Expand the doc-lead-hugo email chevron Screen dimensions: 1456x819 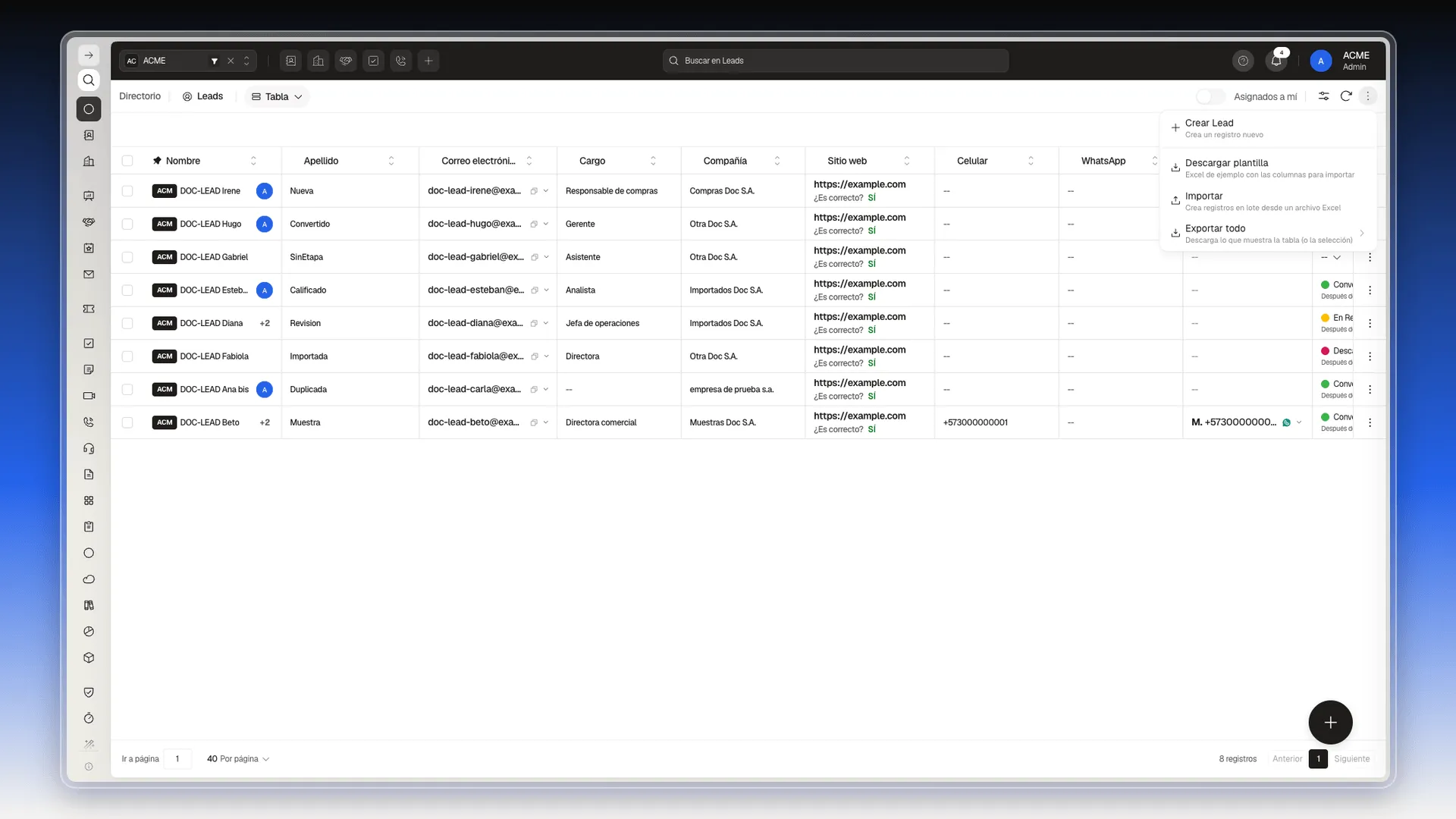pos(546,224)
